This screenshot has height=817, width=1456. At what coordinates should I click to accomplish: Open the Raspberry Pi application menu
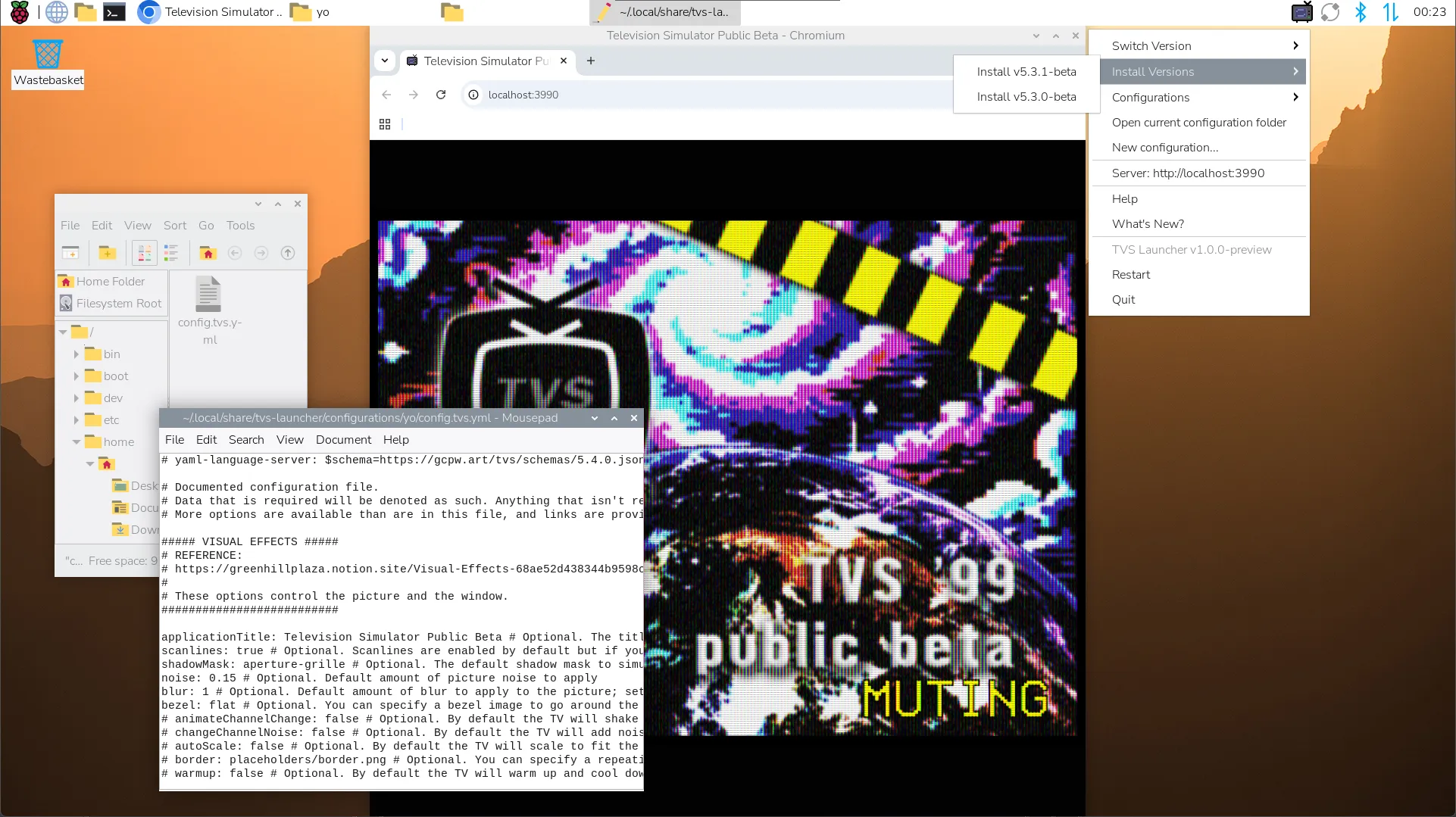[x=19, y=12]
